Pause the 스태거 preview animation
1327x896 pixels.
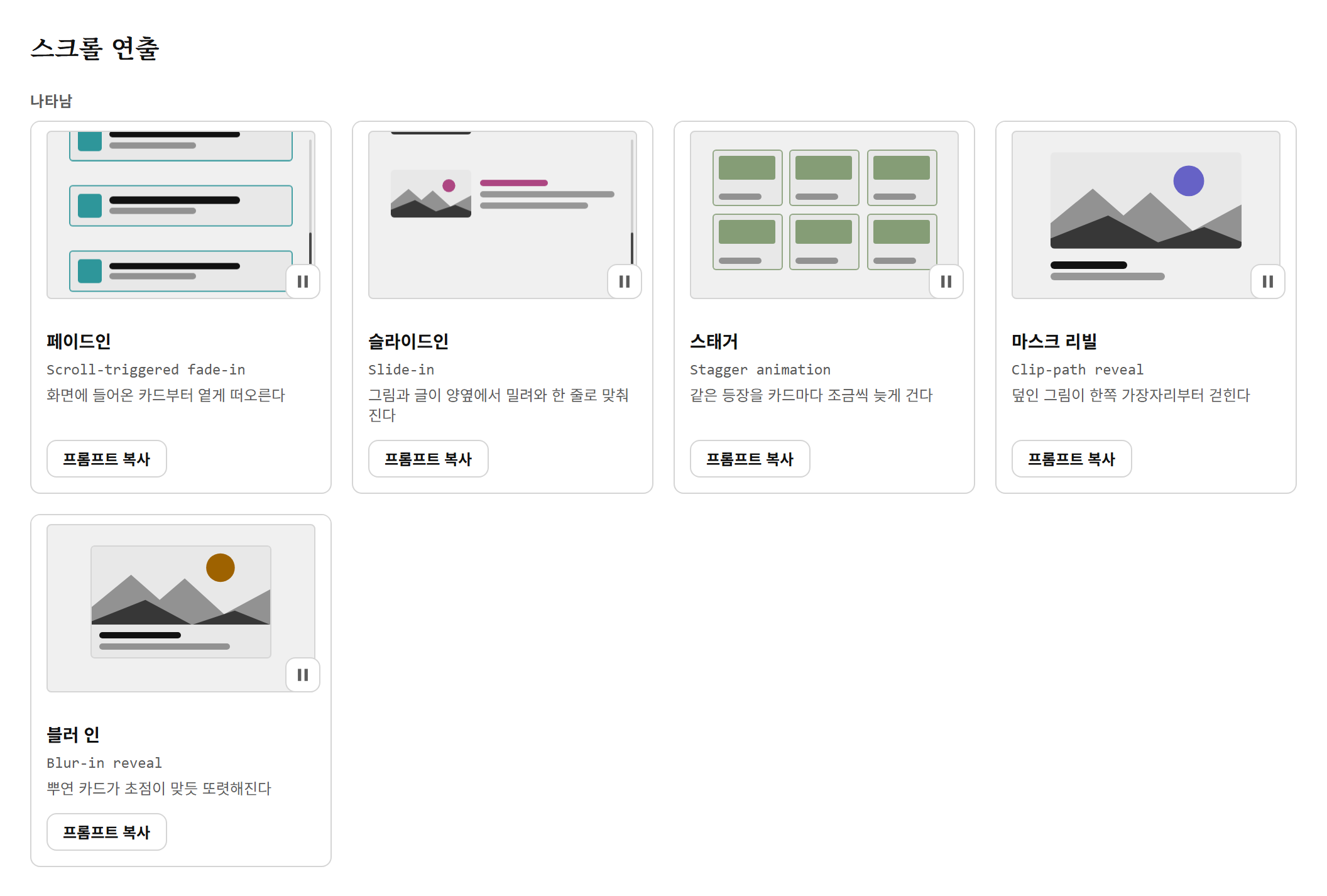[946, 281]
